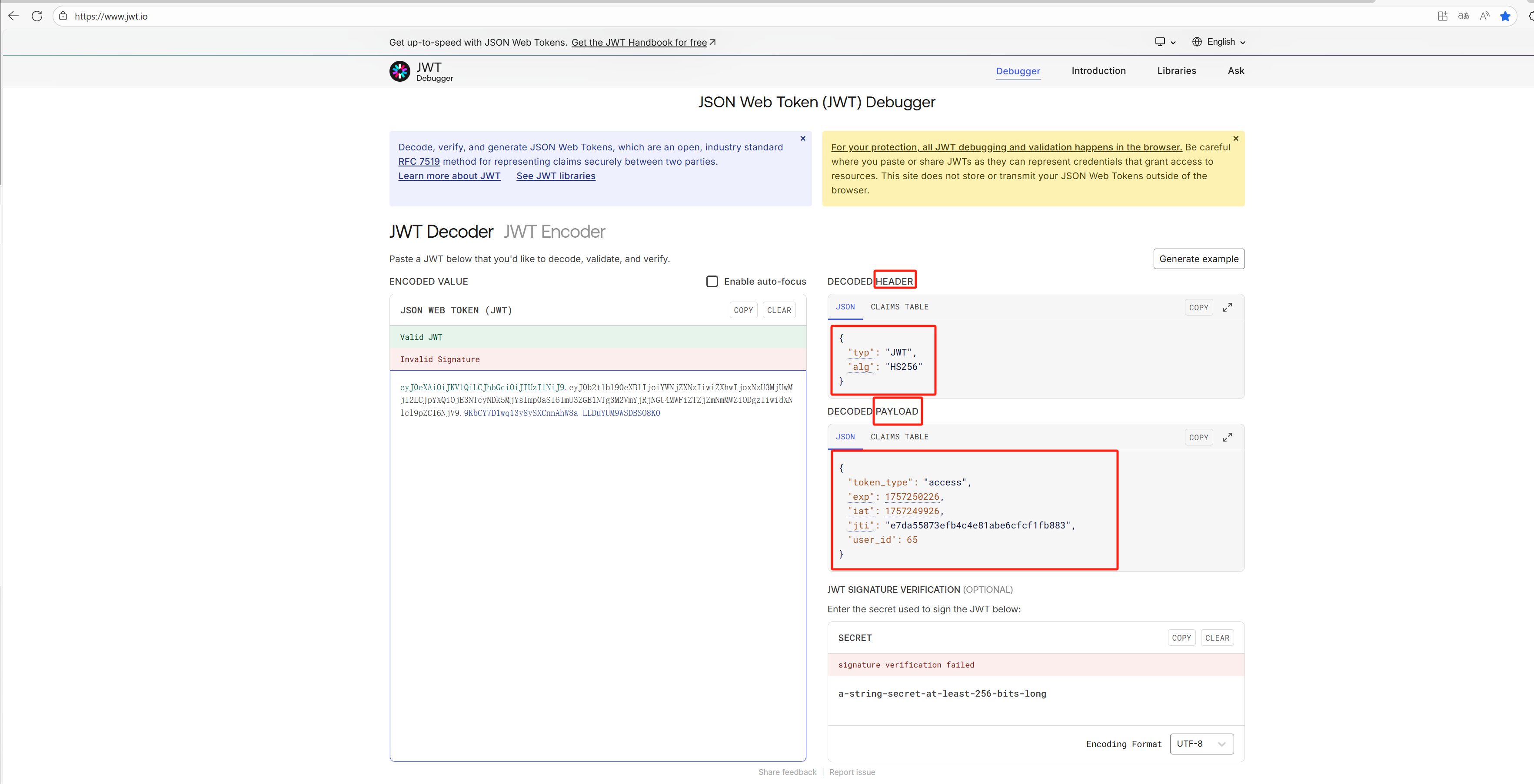Reload the page with the refresh icon
This screenshot has height=784, width=1534.
click(37, 16)
